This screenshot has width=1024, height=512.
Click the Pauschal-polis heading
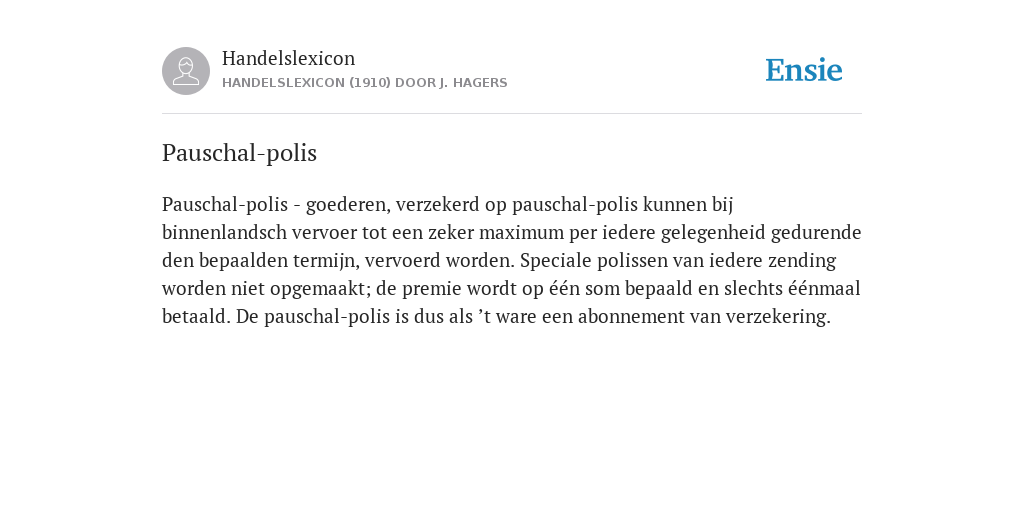pos(239,153)
